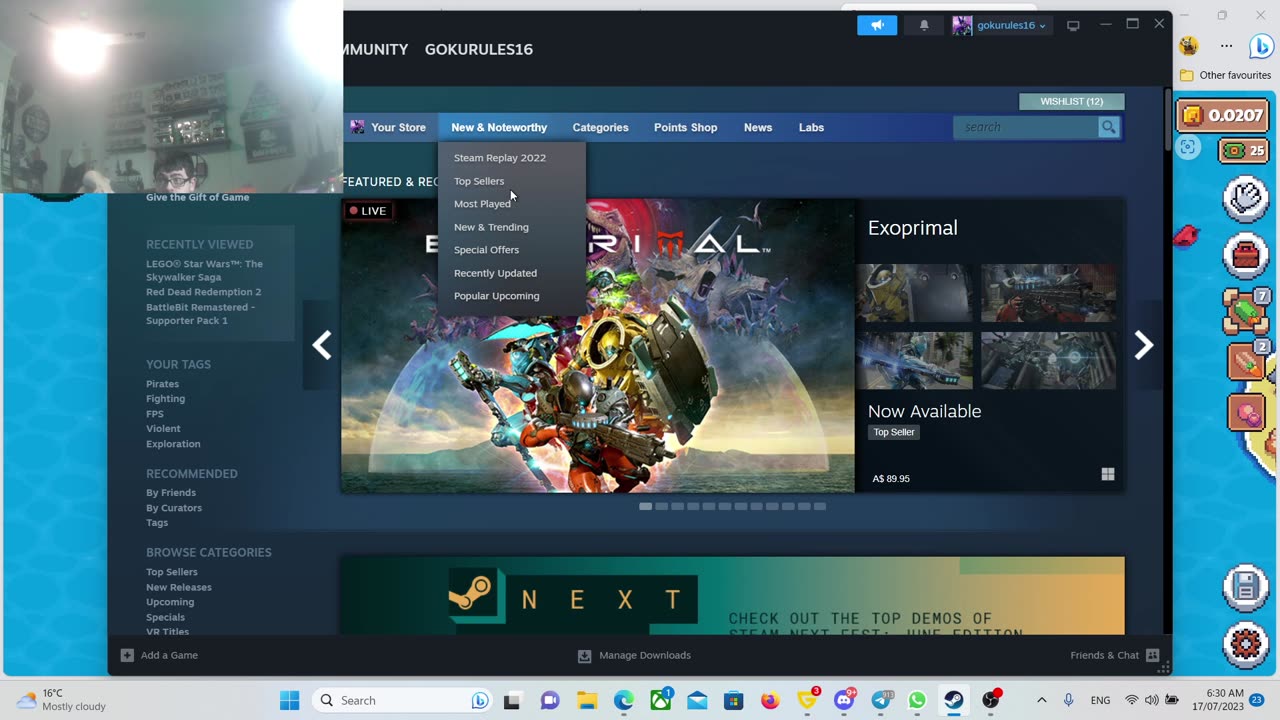Switch Steam to Big Picture mode
This screenshot has width=1280, height=720.
[1073, 25]
